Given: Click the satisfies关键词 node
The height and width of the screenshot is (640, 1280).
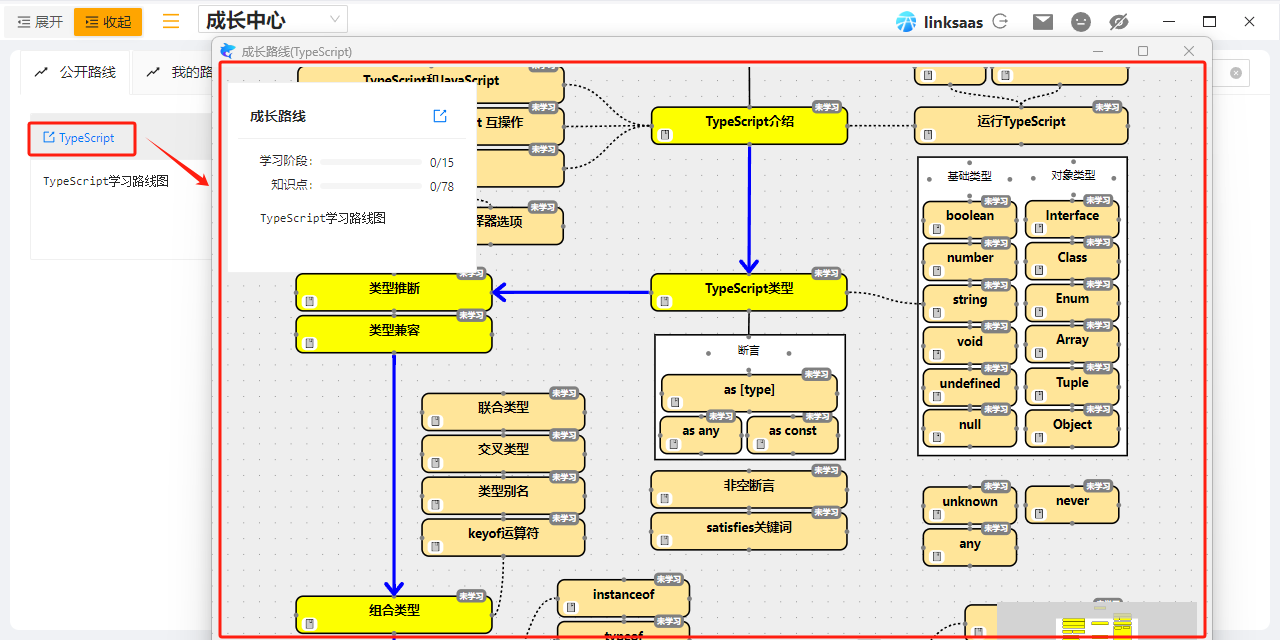Looking at the screenshot, I should [x=749, y=531].
